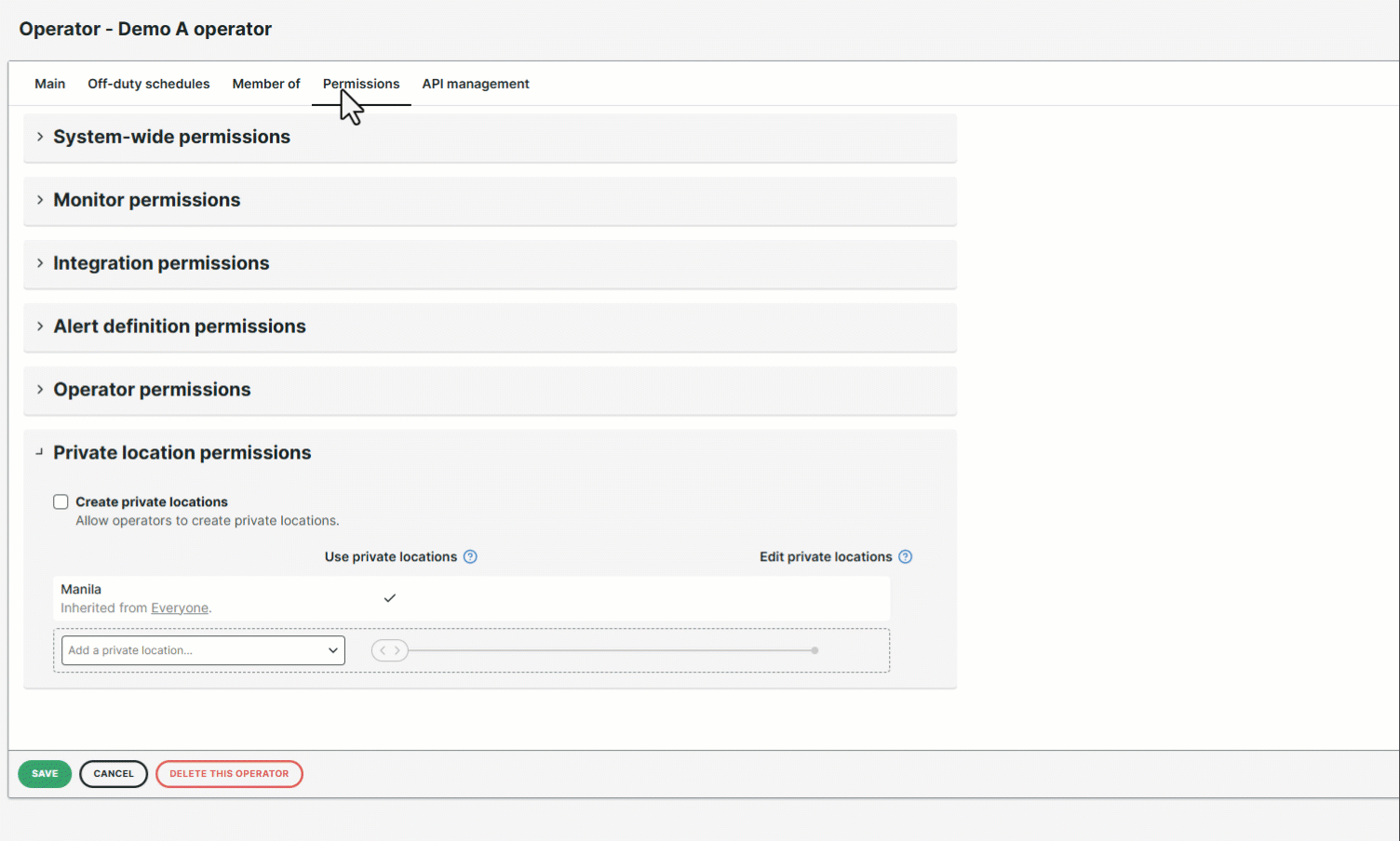Click help icon beside Edit private locations

(905, 556)
